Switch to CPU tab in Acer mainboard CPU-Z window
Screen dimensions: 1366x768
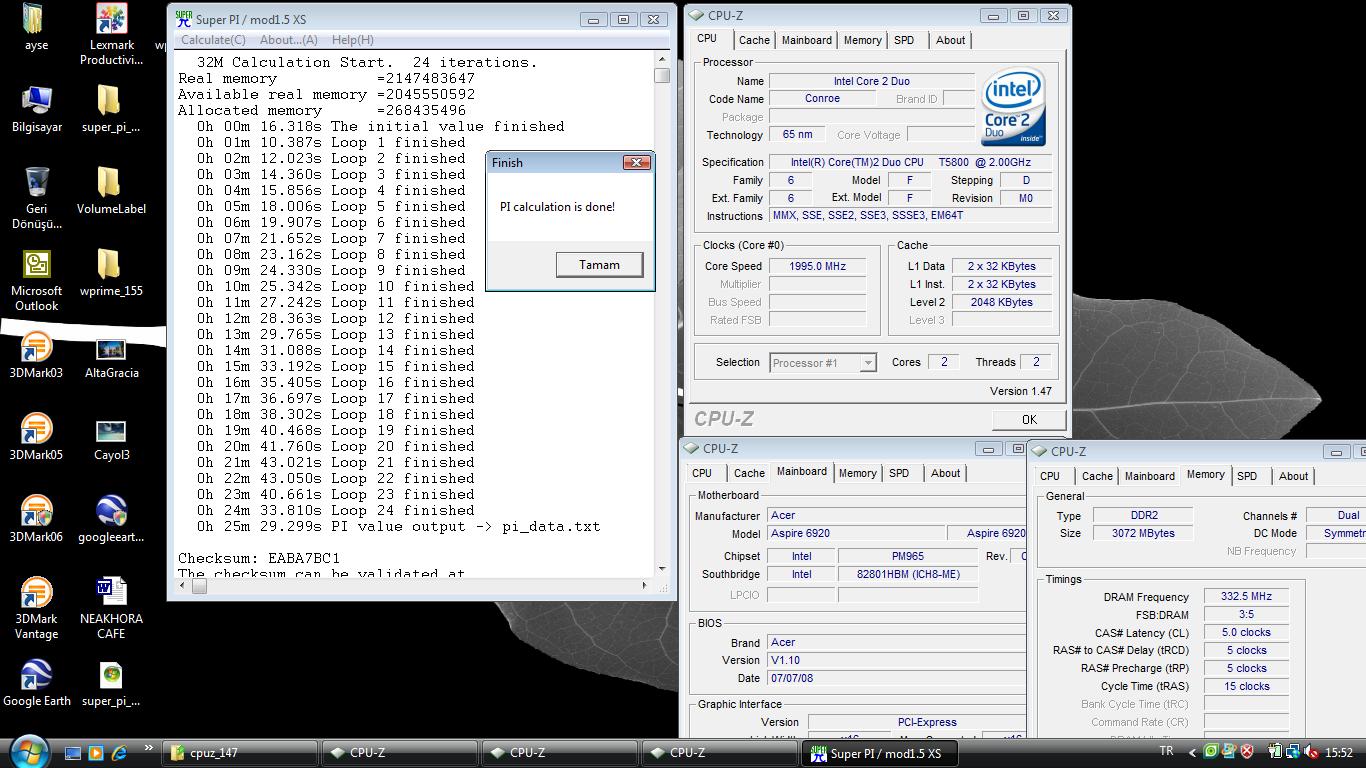(x=702, y=474)
